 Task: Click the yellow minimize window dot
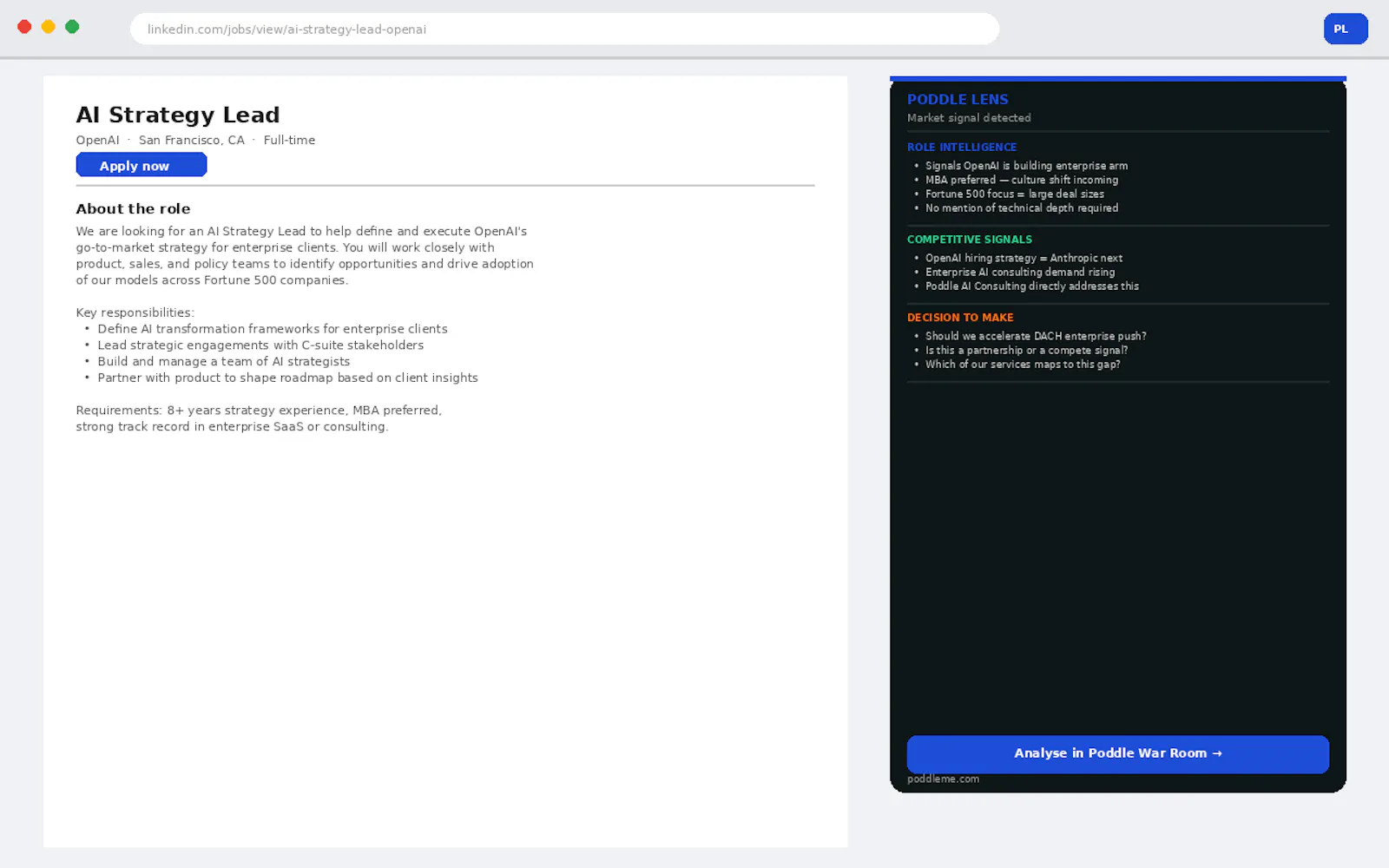click(49, 27)
